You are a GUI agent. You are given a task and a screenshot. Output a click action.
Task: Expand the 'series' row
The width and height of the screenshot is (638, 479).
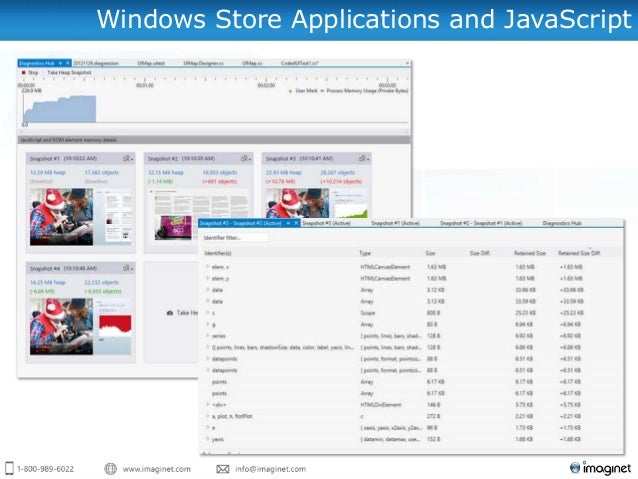tap(208, 336)
